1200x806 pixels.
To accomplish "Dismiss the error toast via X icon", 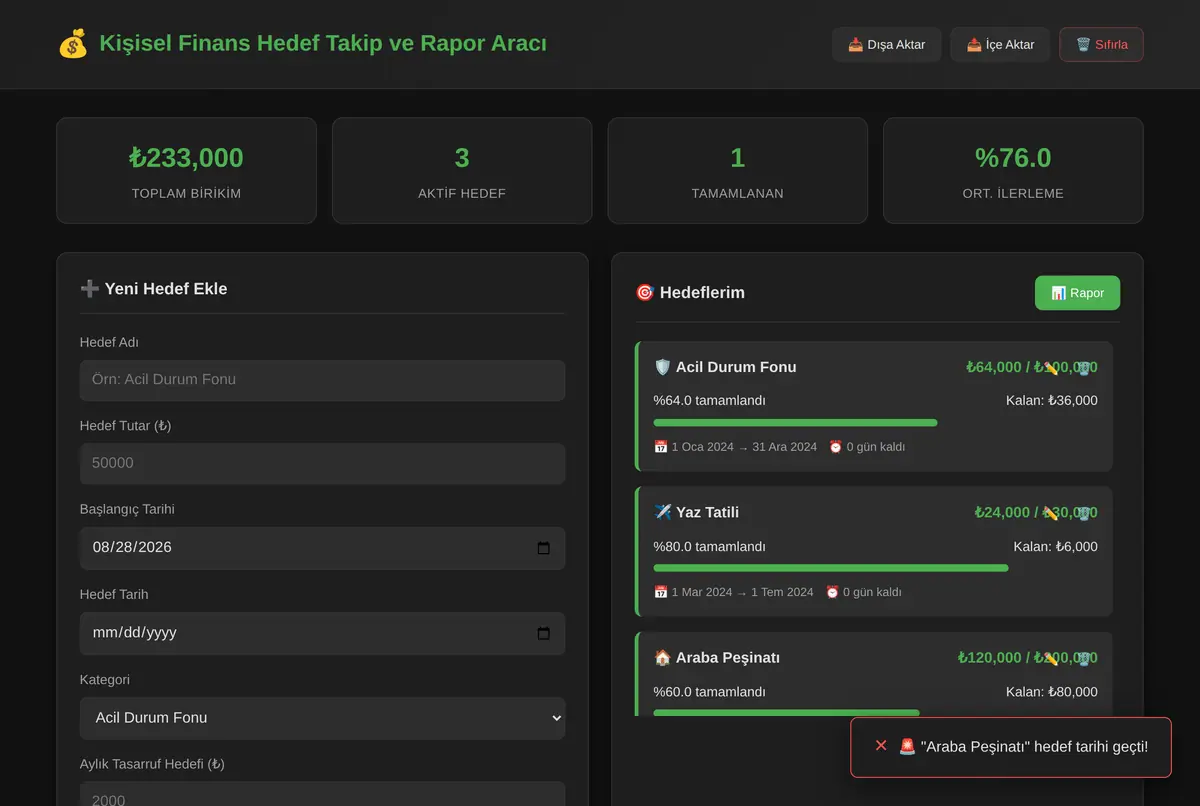I will pos(881,746).
